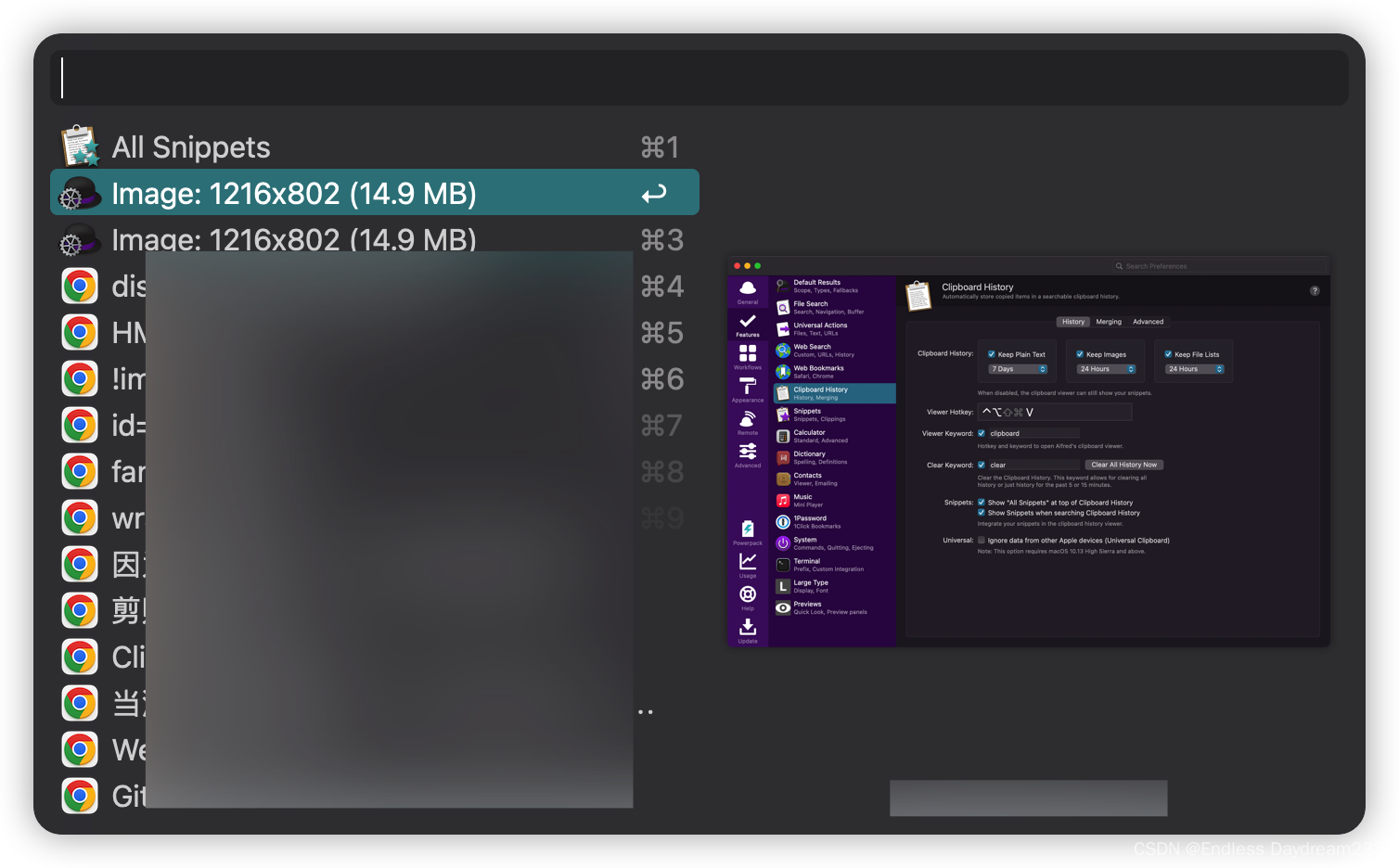1399x868 pixels.
Task: Open the General section in Alfred Preferences preview
Action: click(748, 292)
